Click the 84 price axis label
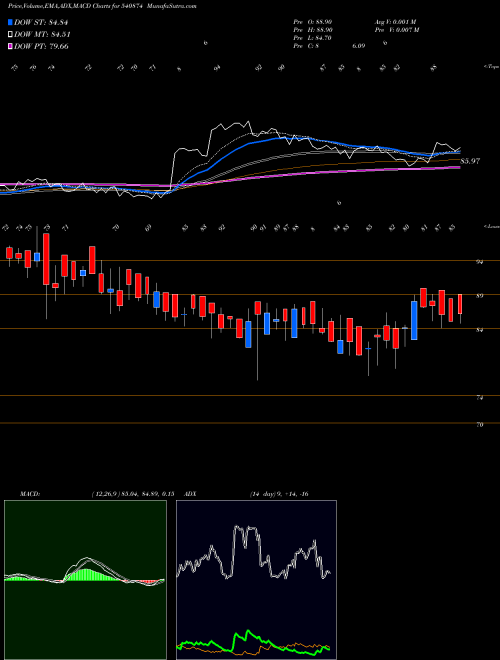500x660 pixels. point(479,330)
